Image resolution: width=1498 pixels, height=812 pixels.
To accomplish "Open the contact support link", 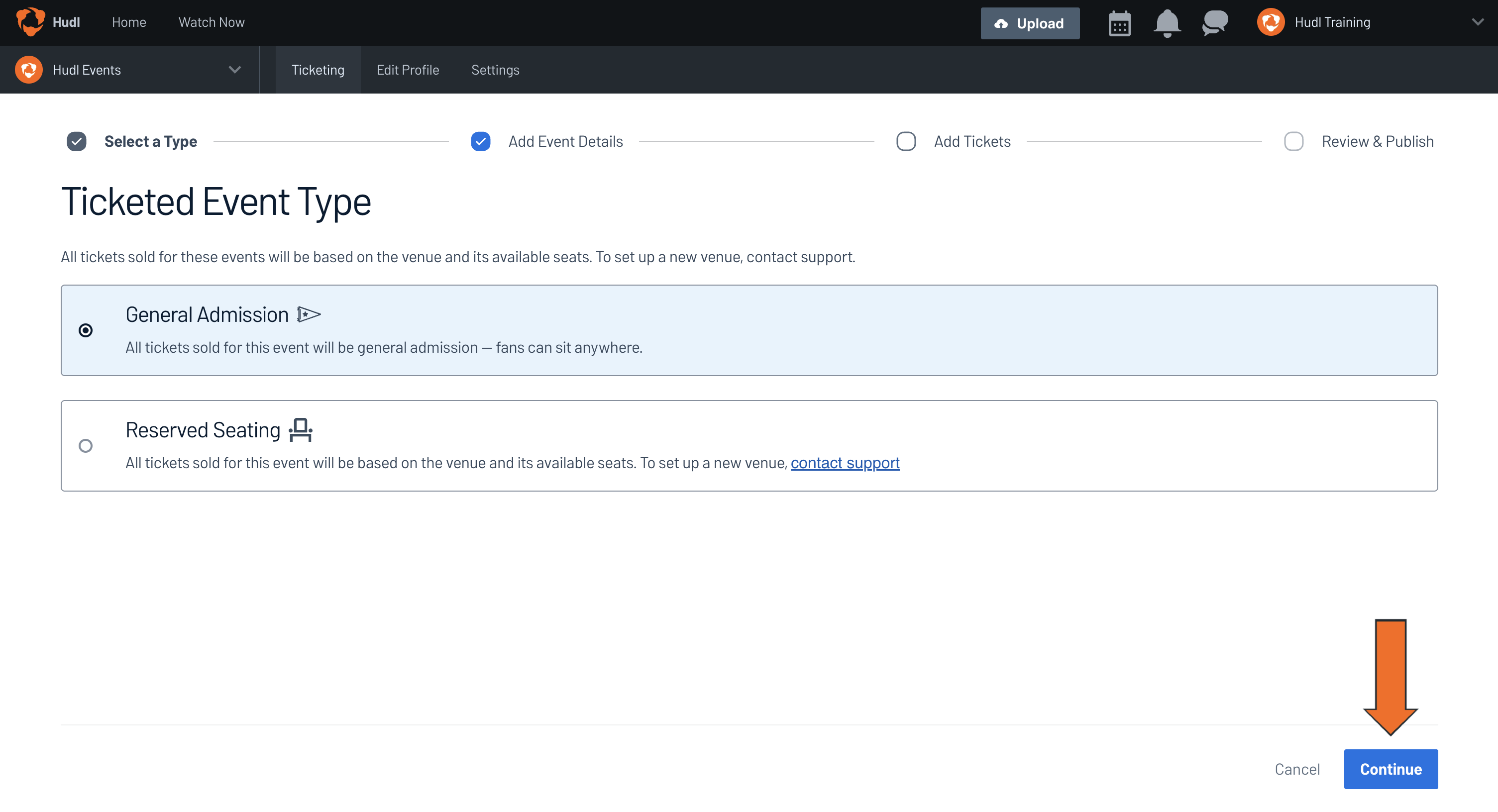I will [x=845, y=463].
